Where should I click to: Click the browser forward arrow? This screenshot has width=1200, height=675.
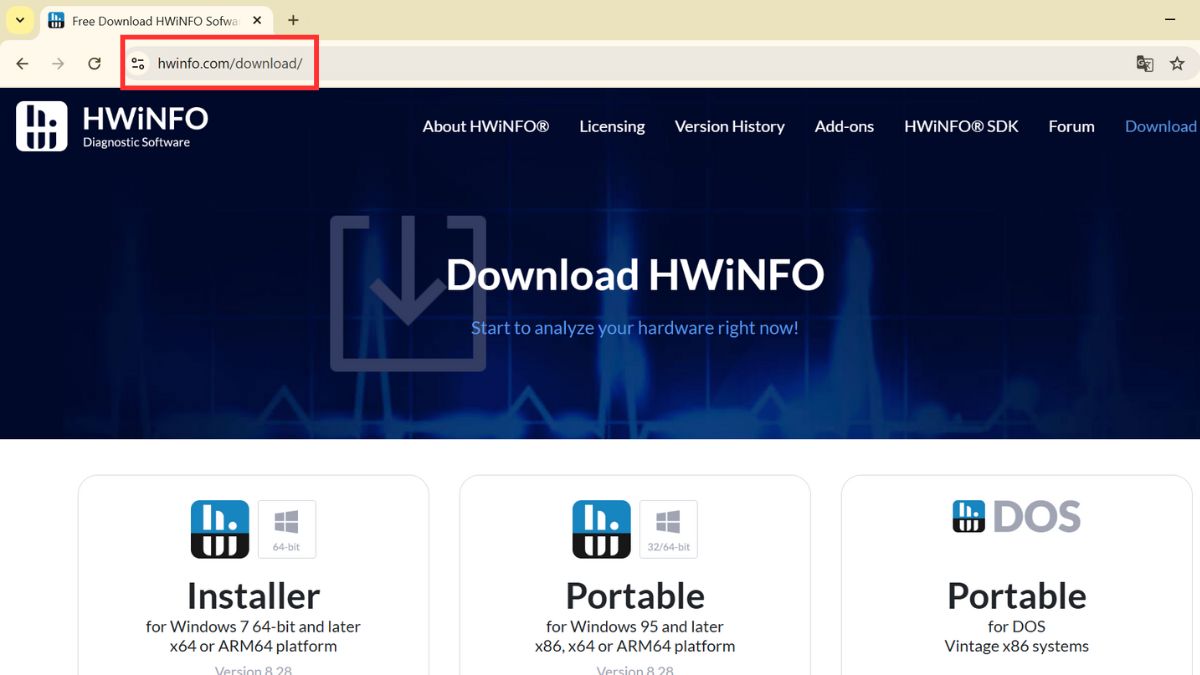point(58,64)
